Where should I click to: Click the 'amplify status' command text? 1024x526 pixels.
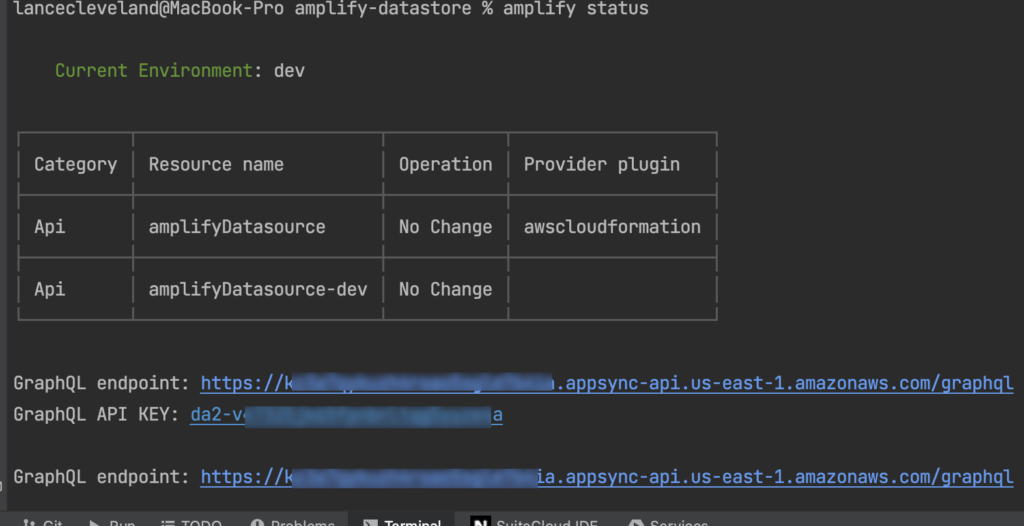575,9
